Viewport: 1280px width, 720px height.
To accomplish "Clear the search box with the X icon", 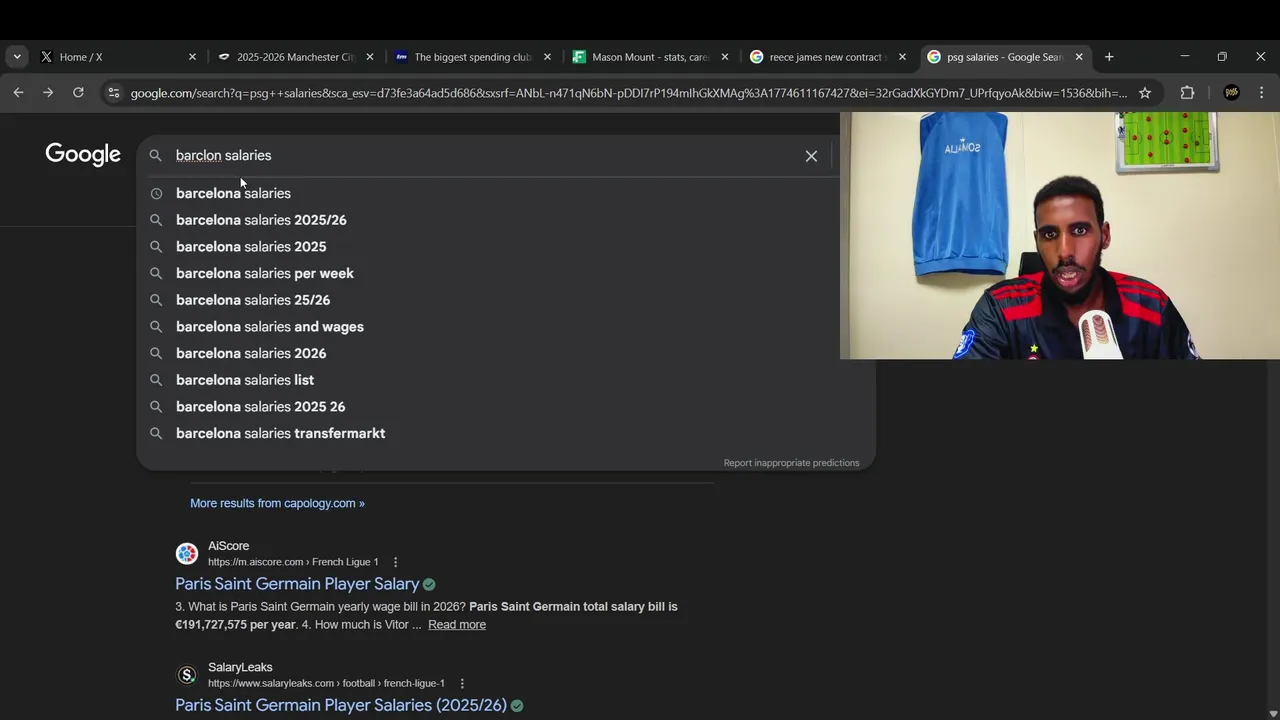I will [811, 156].
